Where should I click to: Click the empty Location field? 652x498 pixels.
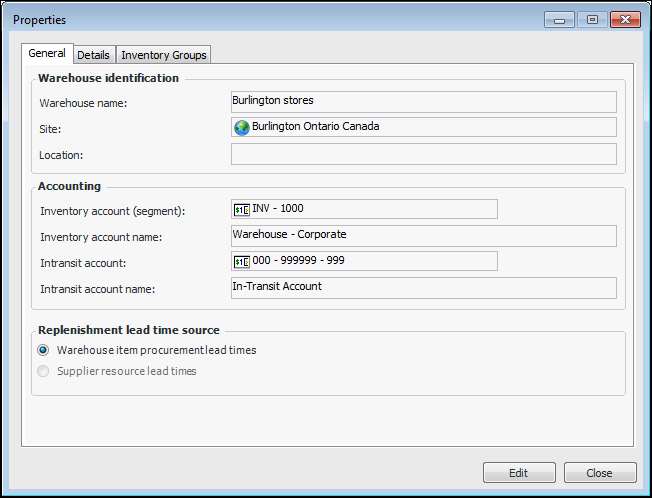pyautogui.click(x=423, y=154)
